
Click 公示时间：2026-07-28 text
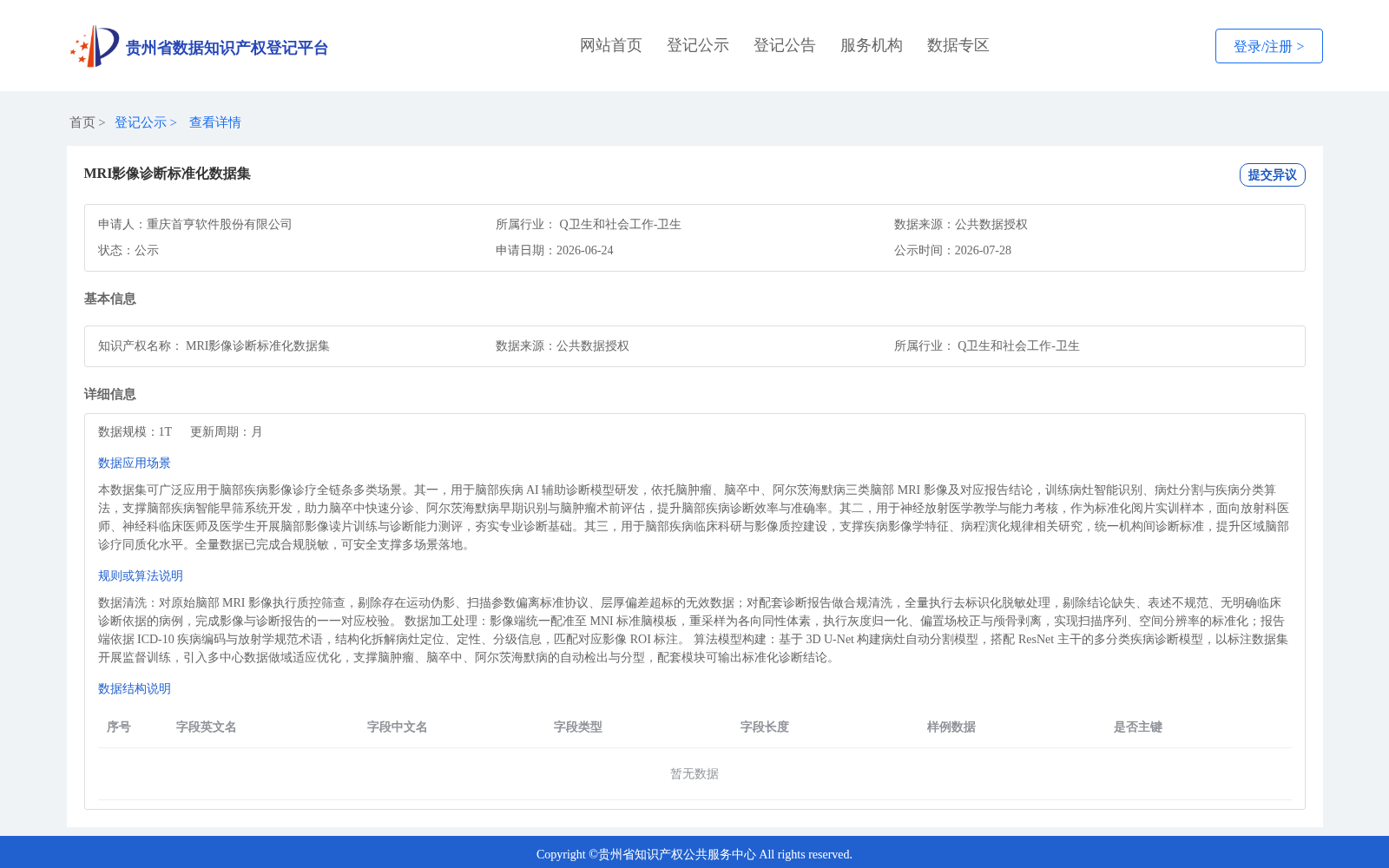coord(953,250)
